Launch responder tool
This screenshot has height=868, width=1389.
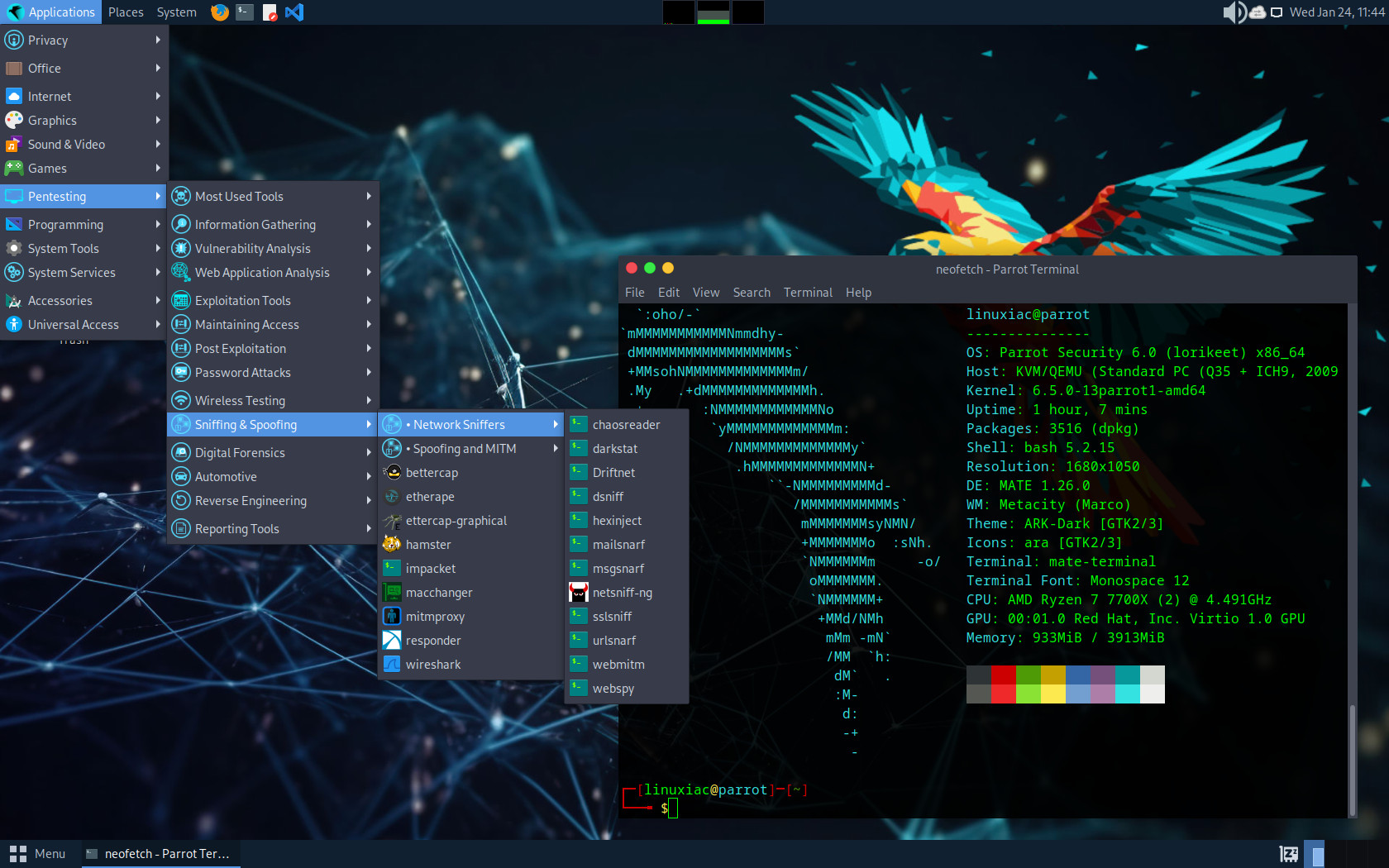pyautogui.click(x=470, y=641)
